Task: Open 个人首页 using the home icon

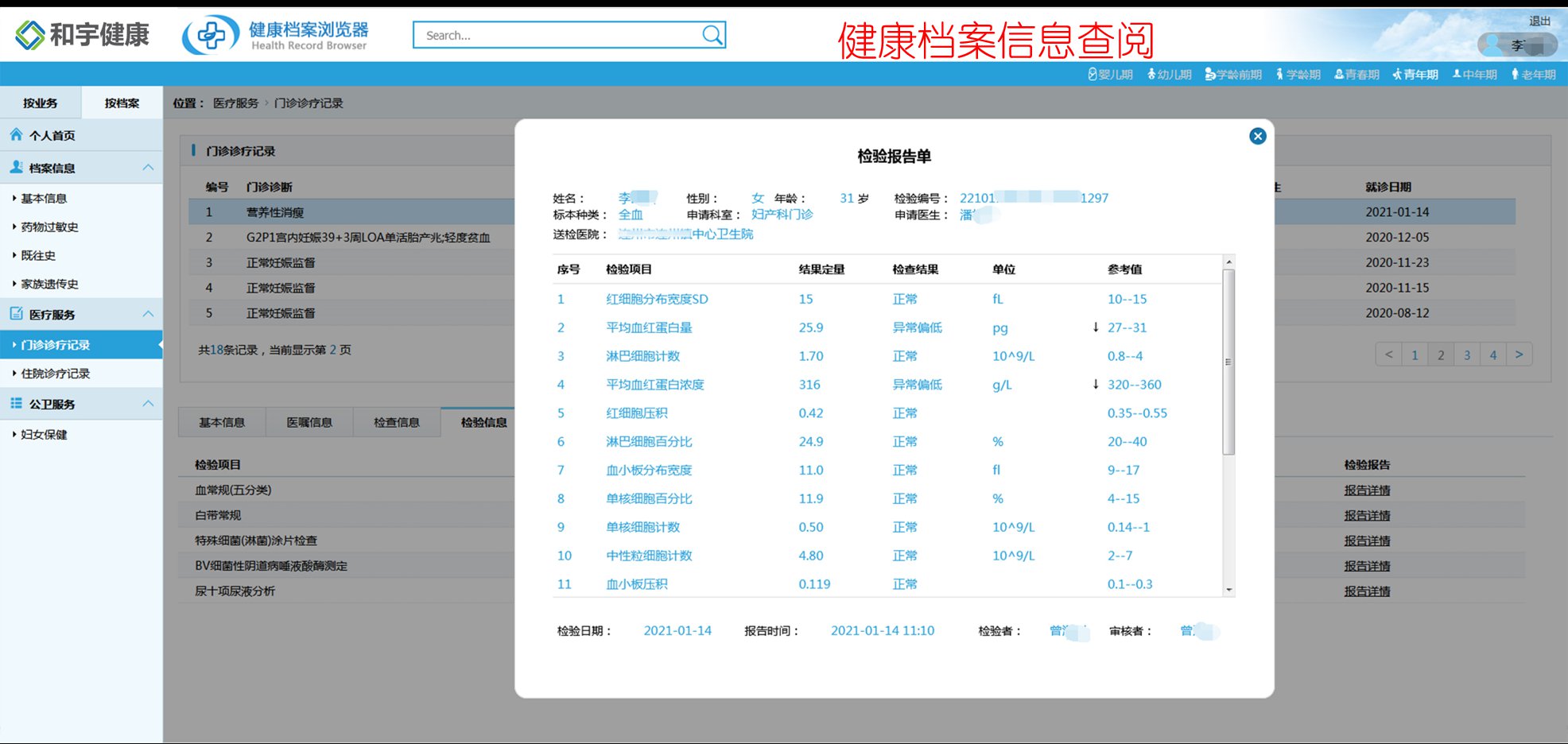Action: tap(16, 135)
